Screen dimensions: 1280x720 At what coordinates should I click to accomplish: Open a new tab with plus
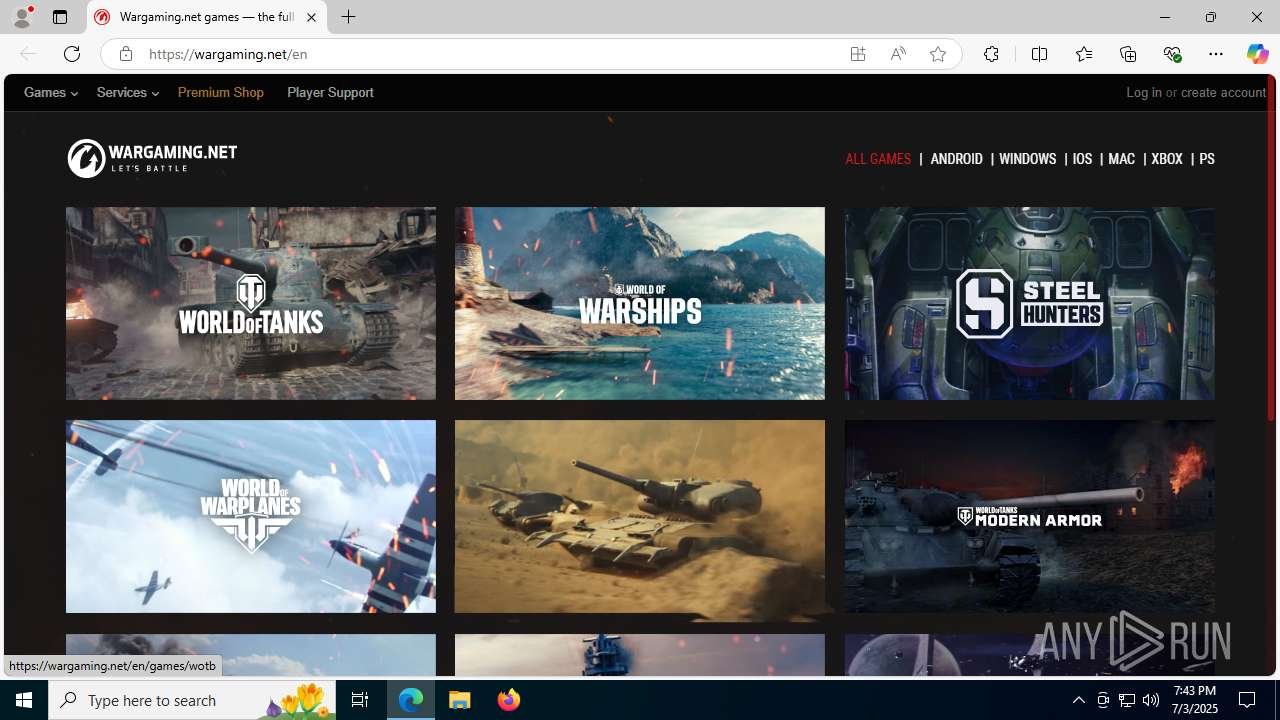pyautogui.click(x=348, y=17)
